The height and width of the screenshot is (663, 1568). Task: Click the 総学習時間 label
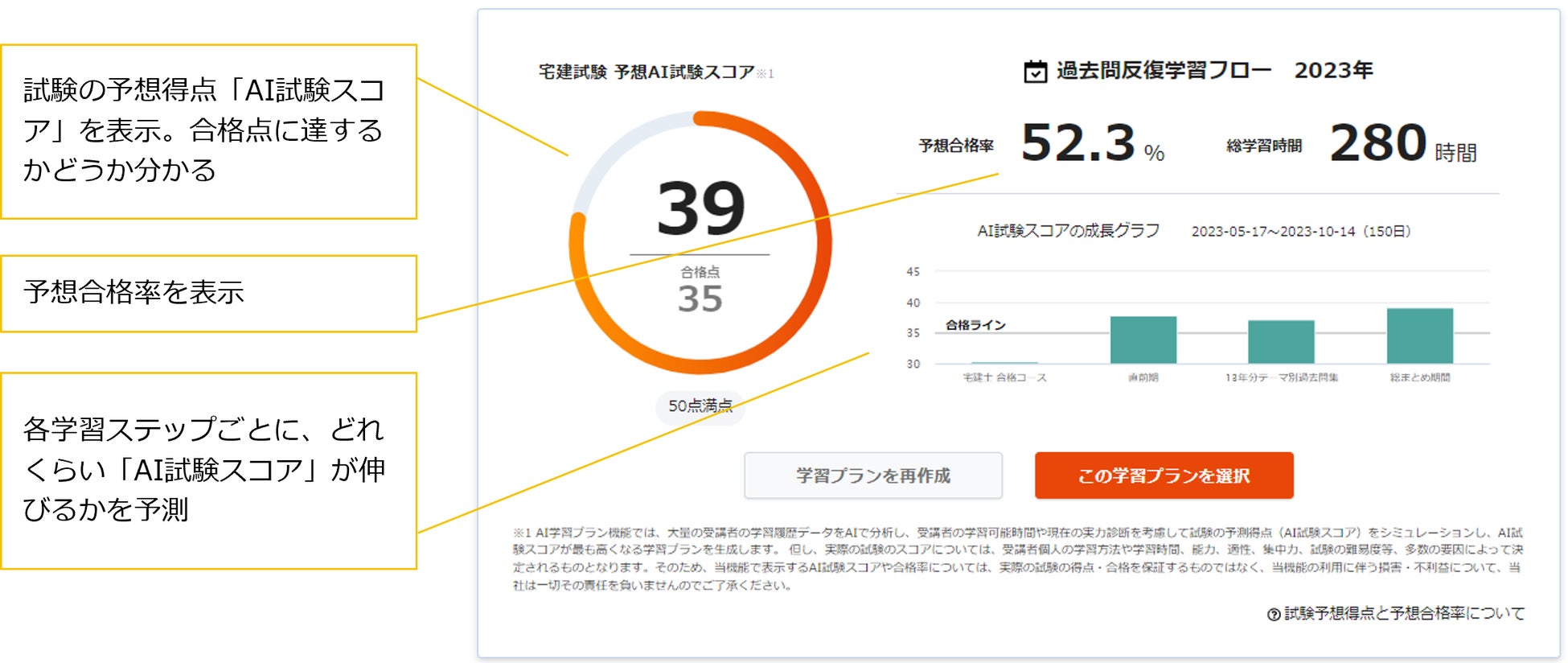1264,146
